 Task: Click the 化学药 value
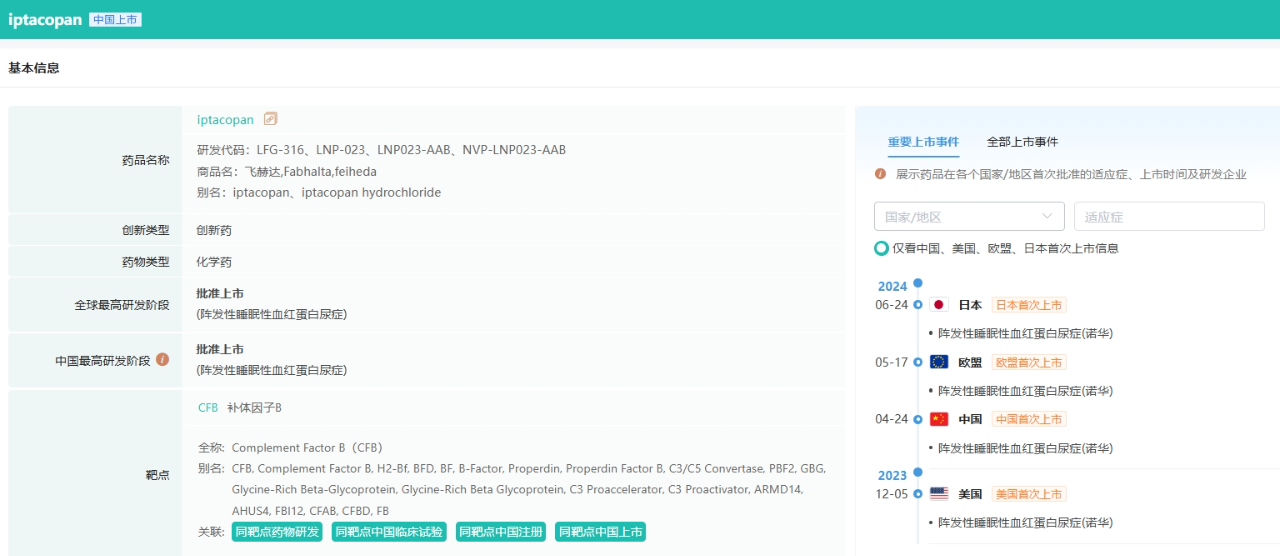tap(214, 262)
